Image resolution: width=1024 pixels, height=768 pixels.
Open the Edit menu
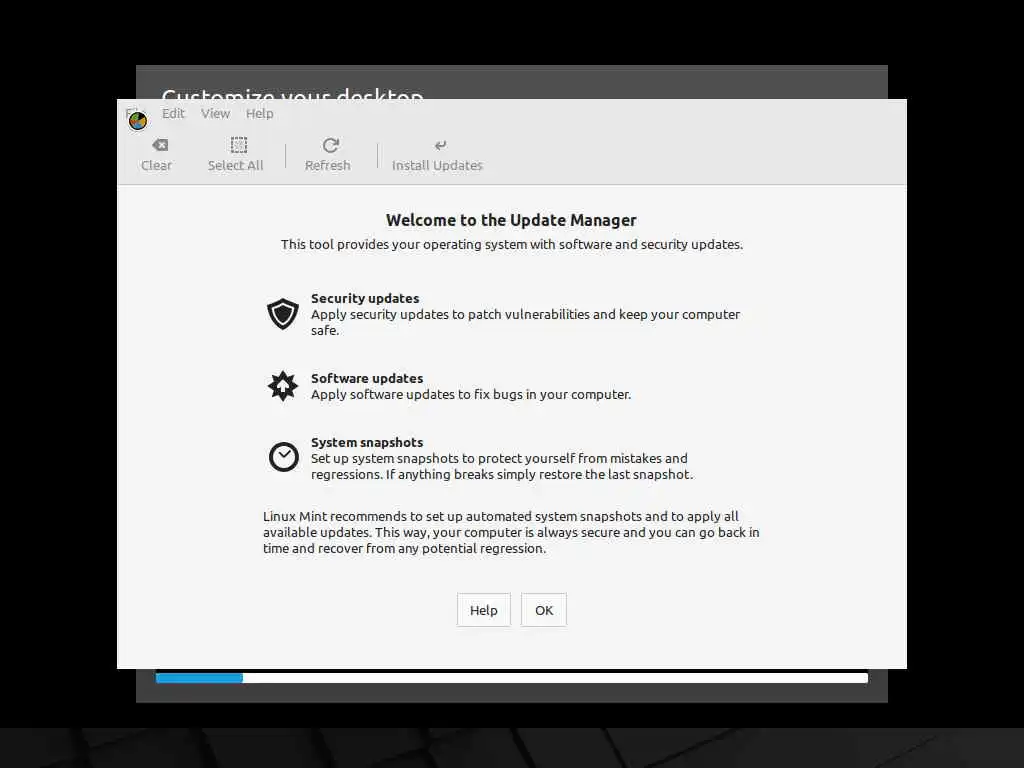point(173,114)
